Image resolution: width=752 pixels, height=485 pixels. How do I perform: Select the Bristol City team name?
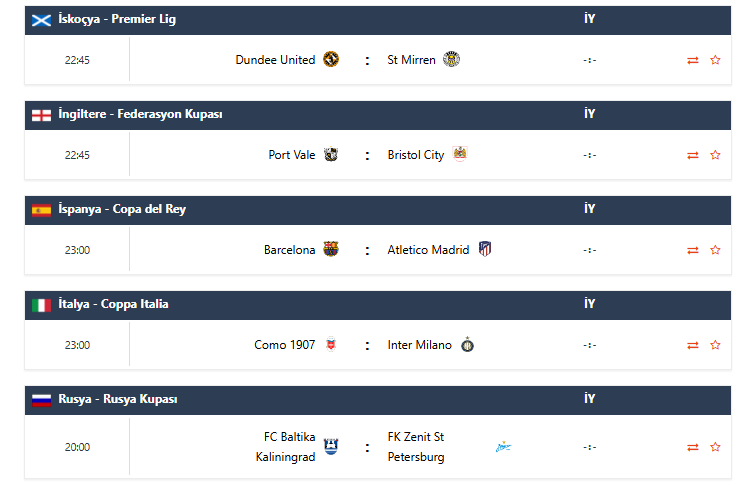click(x=415, y=155)
